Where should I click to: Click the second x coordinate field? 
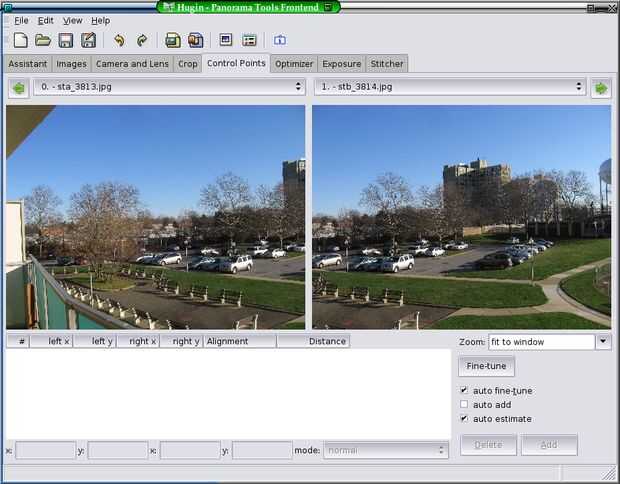(190, 450)
